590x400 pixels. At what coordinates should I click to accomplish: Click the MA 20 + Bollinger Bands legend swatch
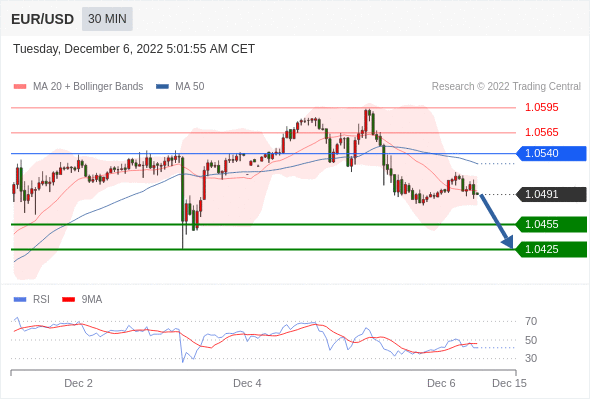[x=20, y=87]
